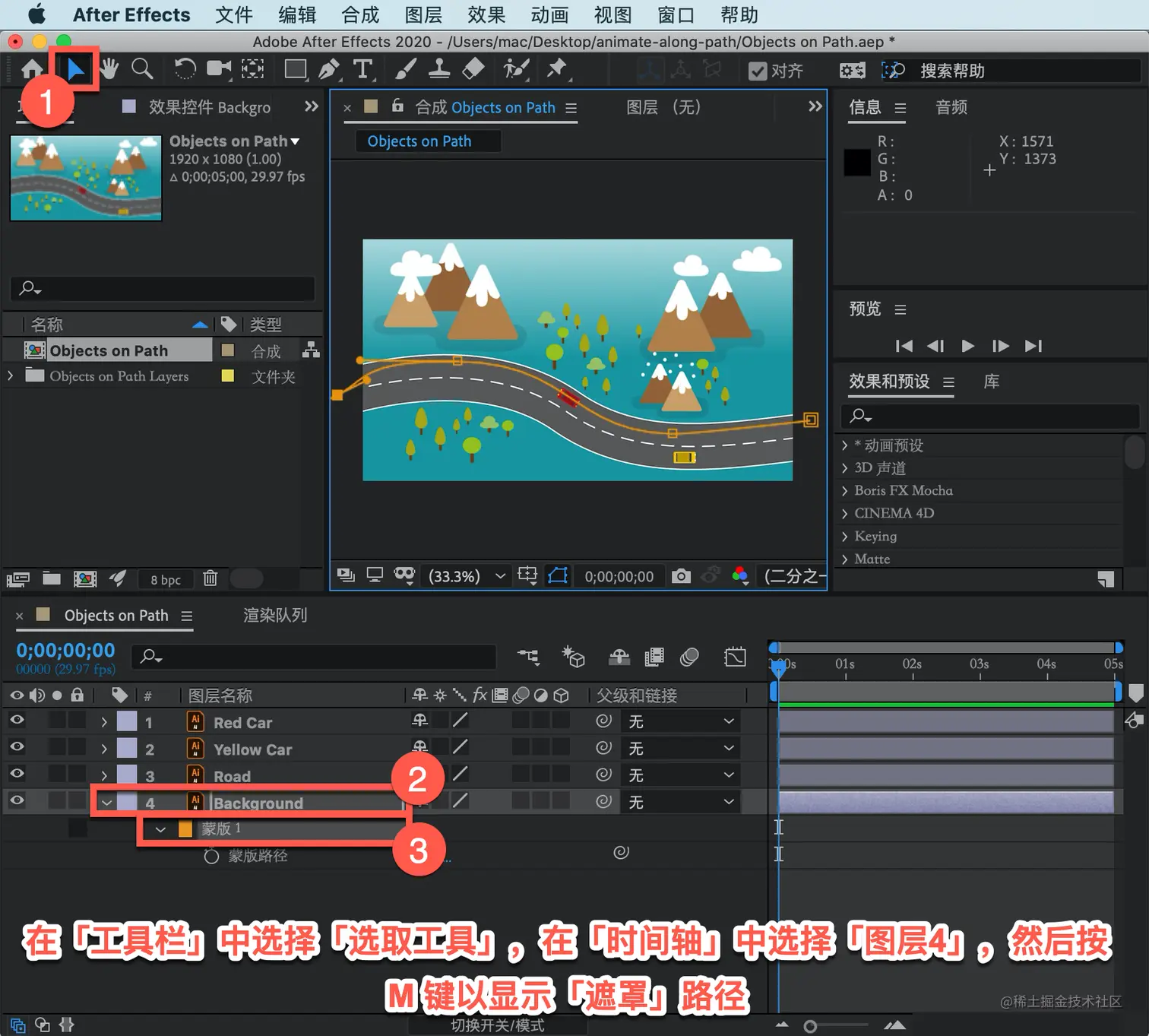Toggle stopwatch for 蒙版路径

click(211, 857)
